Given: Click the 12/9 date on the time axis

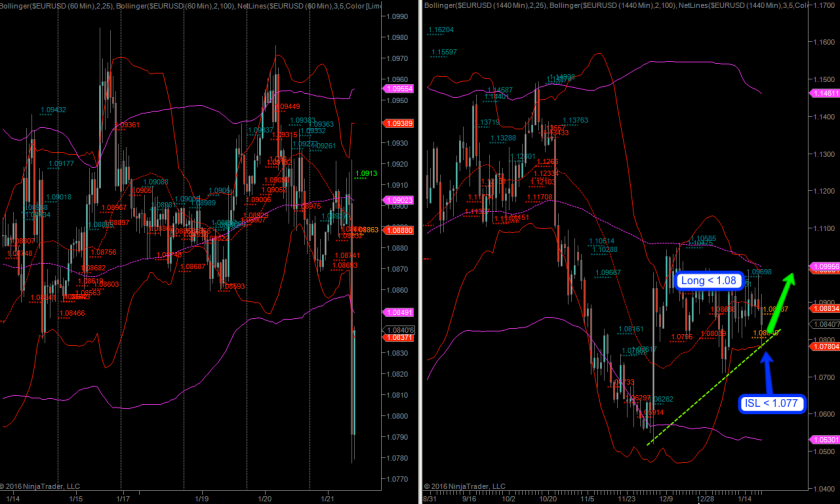Looking at the screenshot, I should 666,499.
